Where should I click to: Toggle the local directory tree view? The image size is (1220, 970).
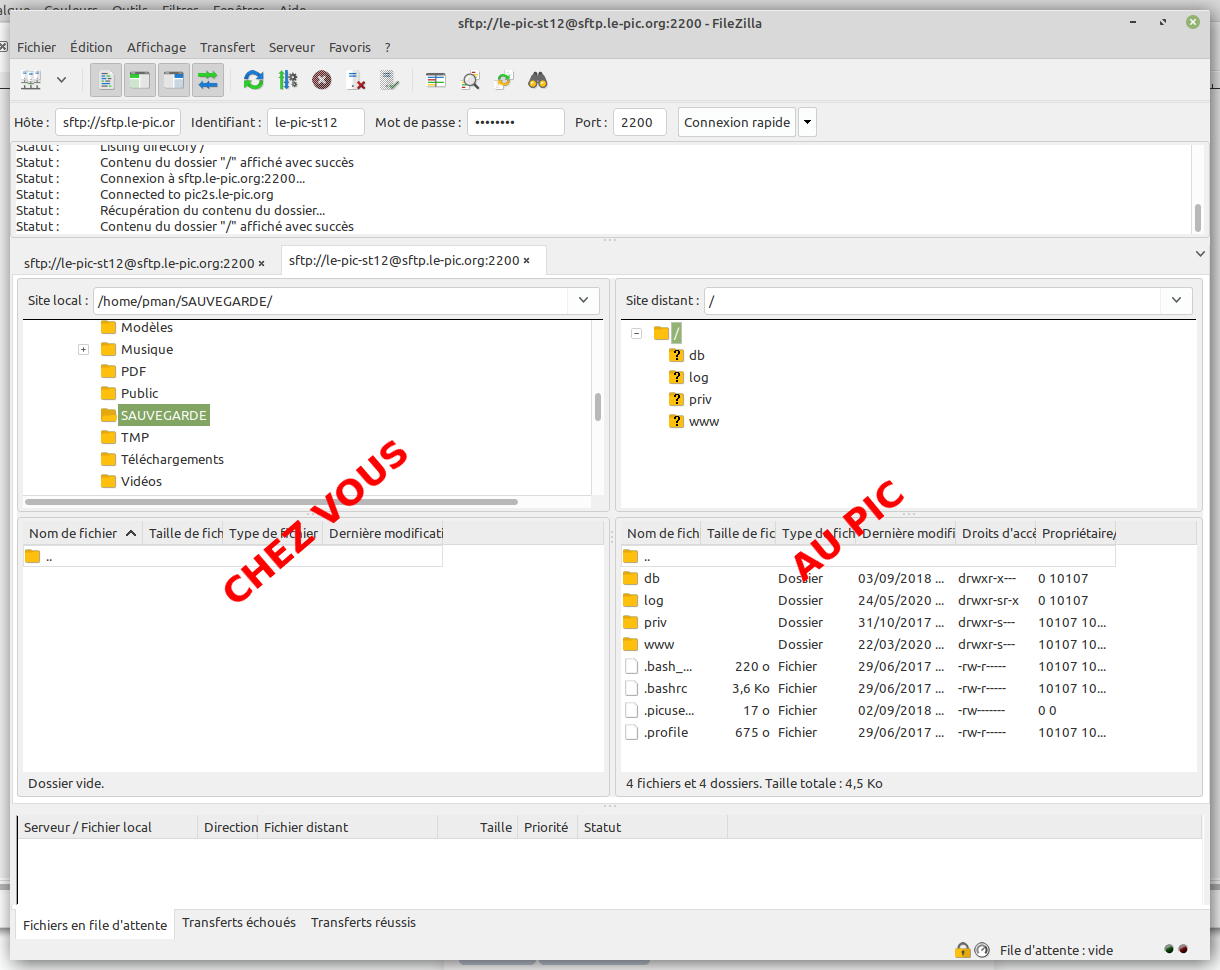pyautogui.click(x=140, y=80)
